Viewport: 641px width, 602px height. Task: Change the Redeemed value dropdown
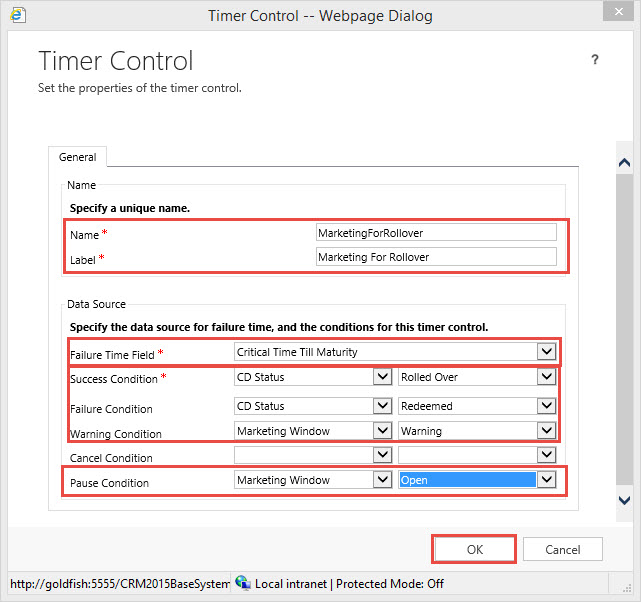pos(545,406)
